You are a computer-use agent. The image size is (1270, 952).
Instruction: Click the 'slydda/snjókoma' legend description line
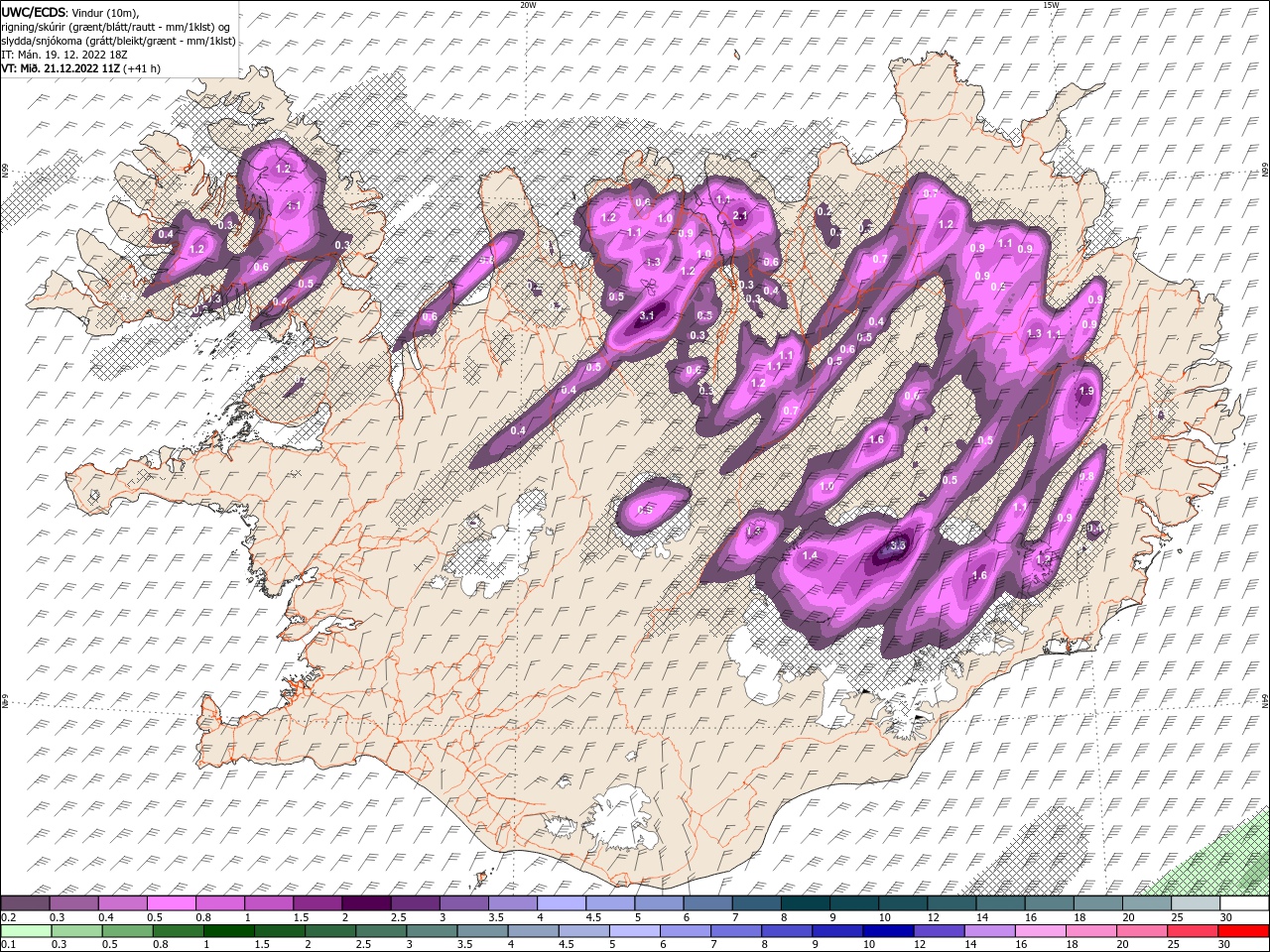coord(118,41)
